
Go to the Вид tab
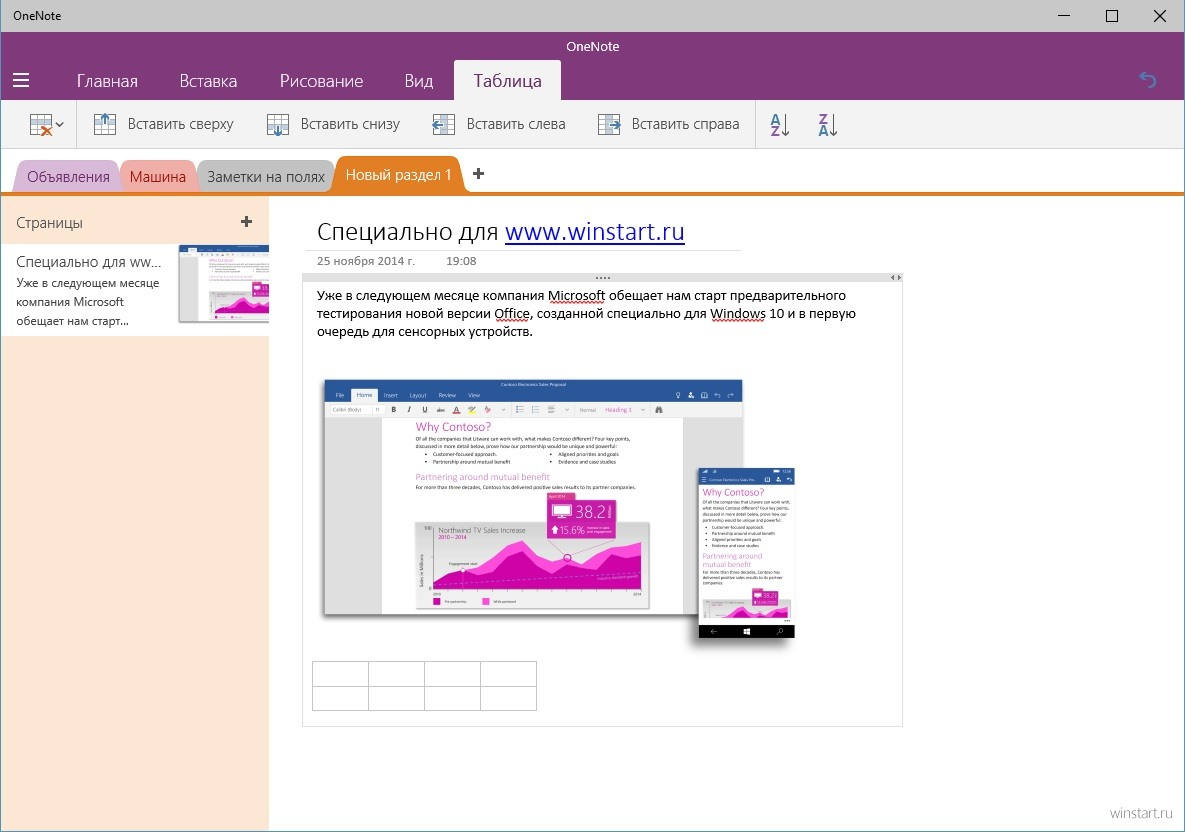tap(419, 81)
